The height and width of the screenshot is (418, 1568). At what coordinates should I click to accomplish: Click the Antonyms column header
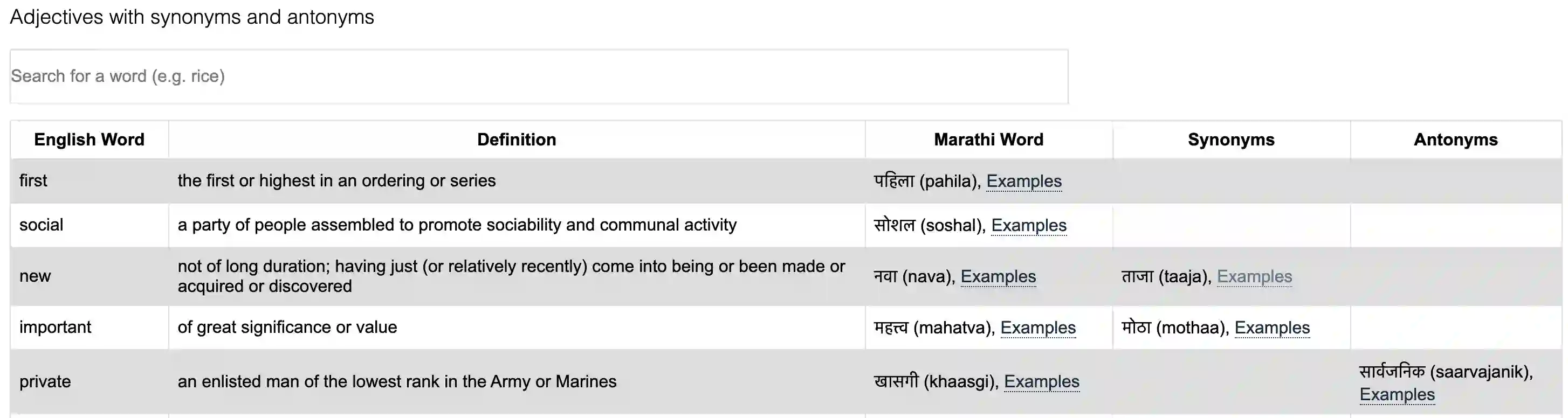tap(1455, 140)
